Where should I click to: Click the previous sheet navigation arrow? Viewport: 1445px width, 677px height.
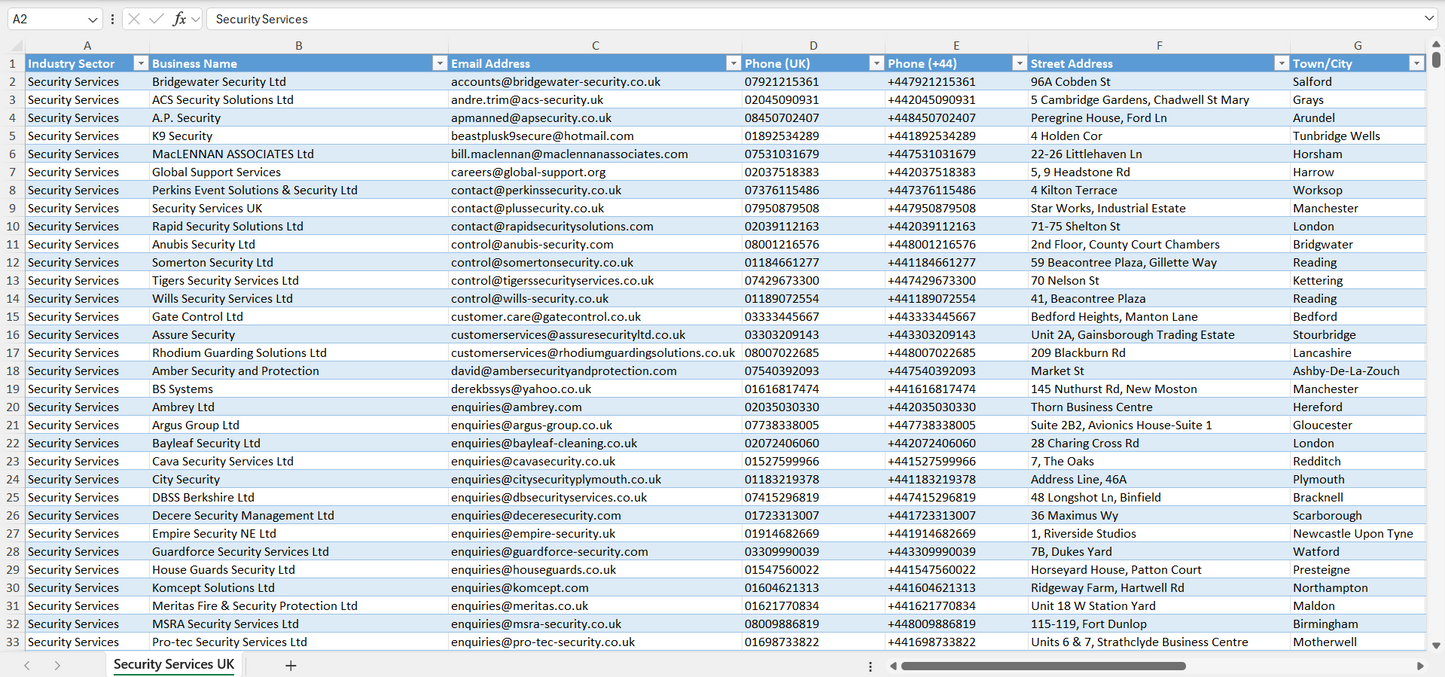click(27, 665)
